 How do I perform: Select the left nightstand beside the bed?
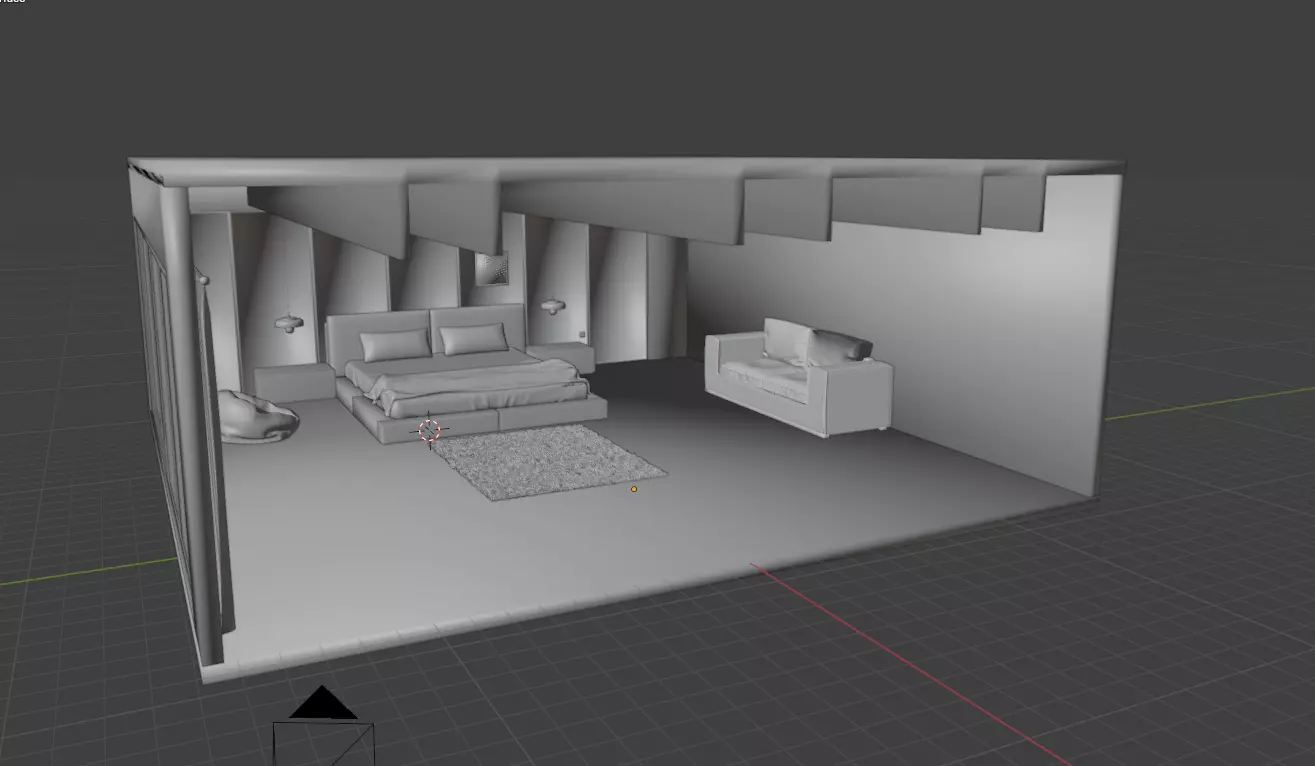[293, 383]
